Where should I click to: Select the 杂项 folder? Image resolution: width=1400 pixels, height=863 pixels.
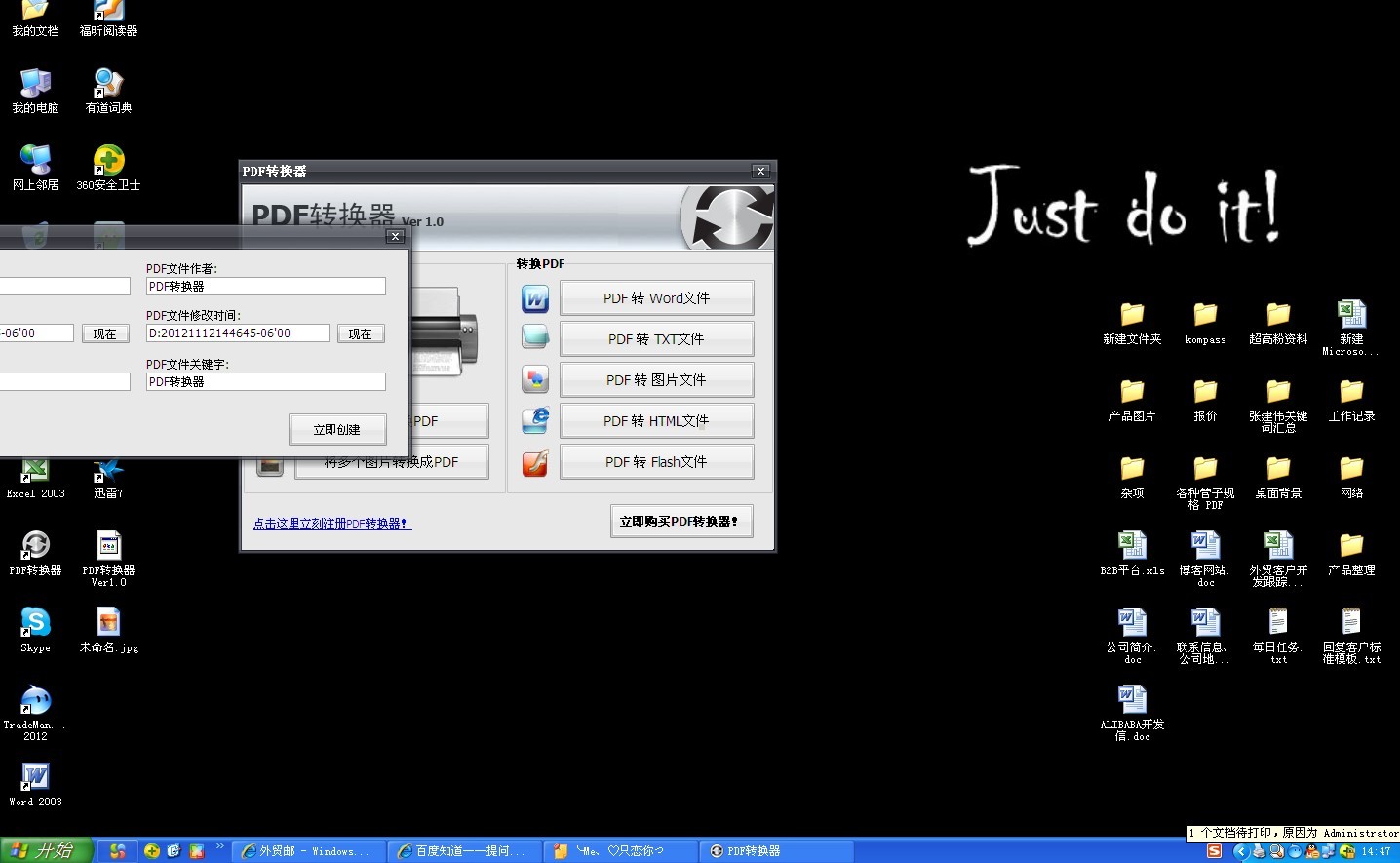(x=1132, y=478)
